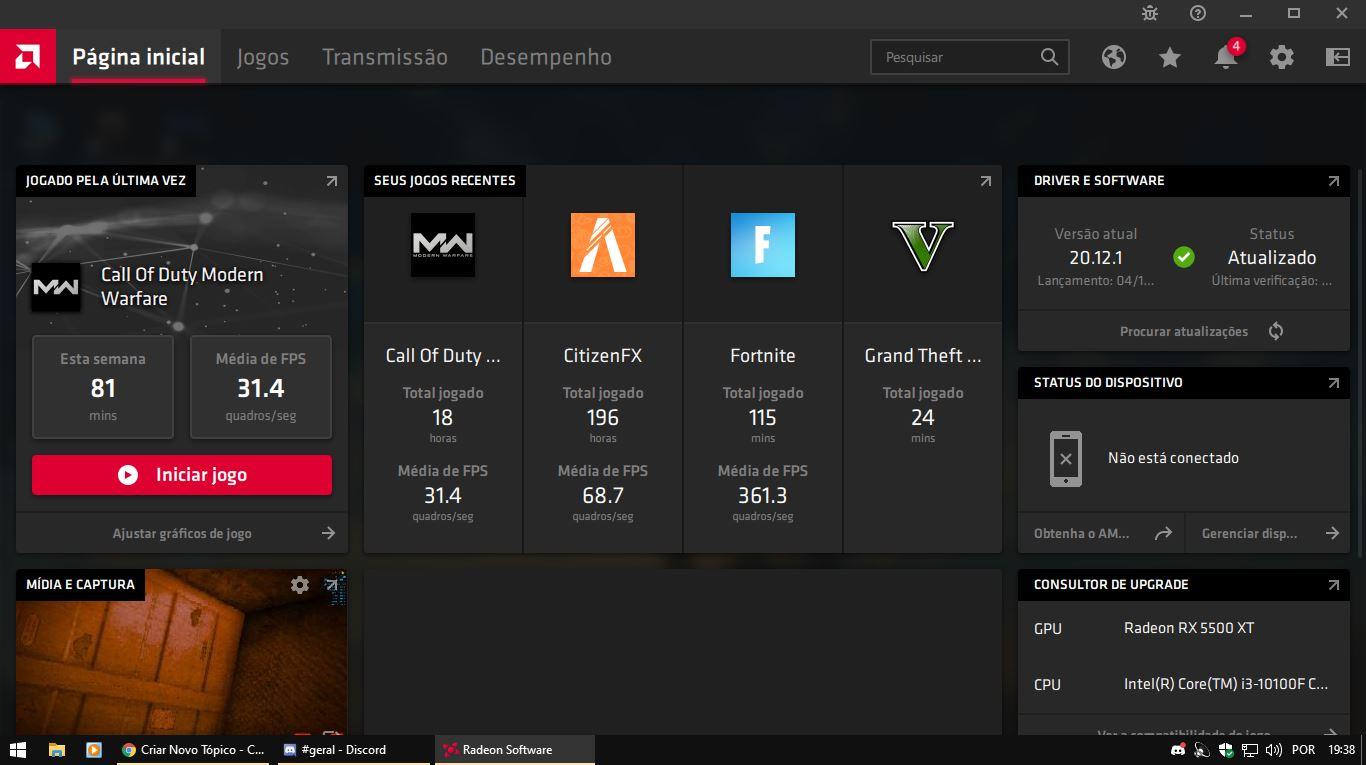Image resolution: width=1366 pixels, height=765 pixels.
Task: Open Ajustar gráficos de jogo link
Action: coord(182,533)
